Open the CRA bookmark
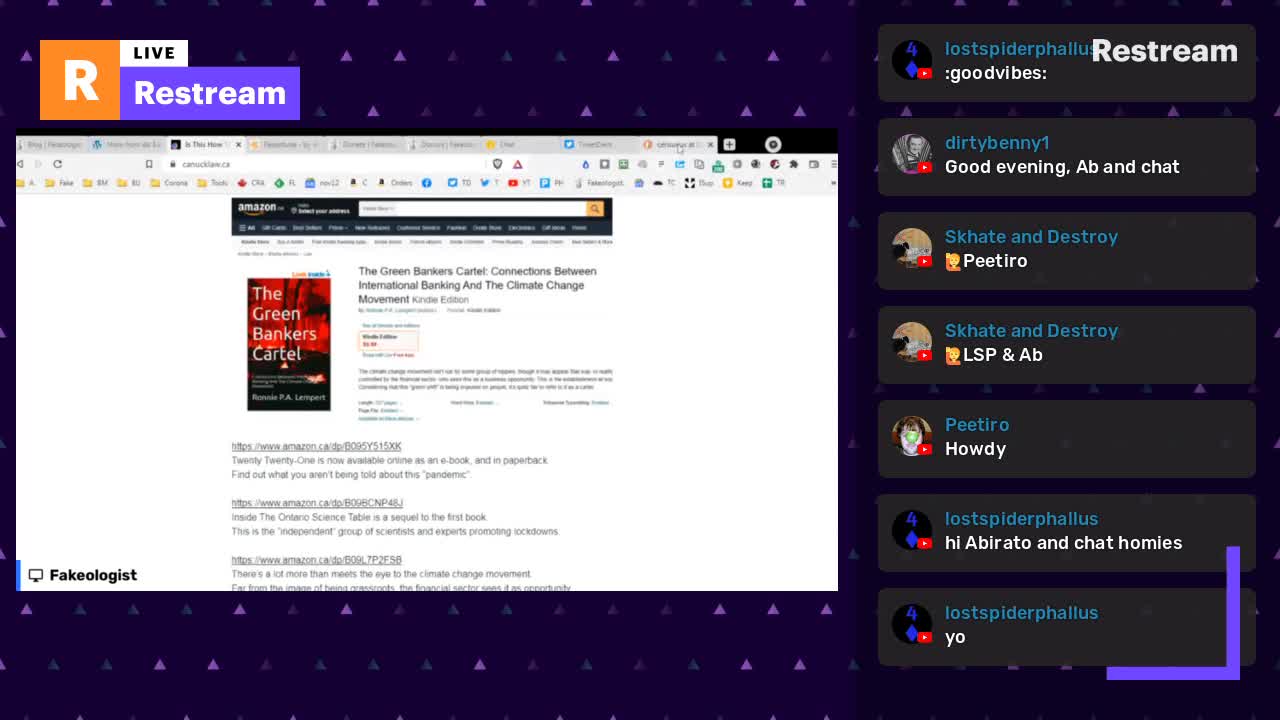 click(250, 183)
